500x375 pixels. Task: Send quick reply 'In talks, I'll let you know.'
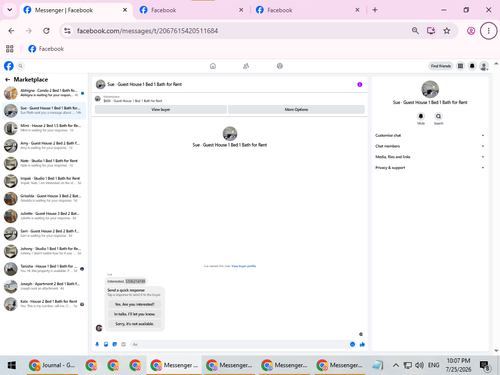(x=135, y=314)
